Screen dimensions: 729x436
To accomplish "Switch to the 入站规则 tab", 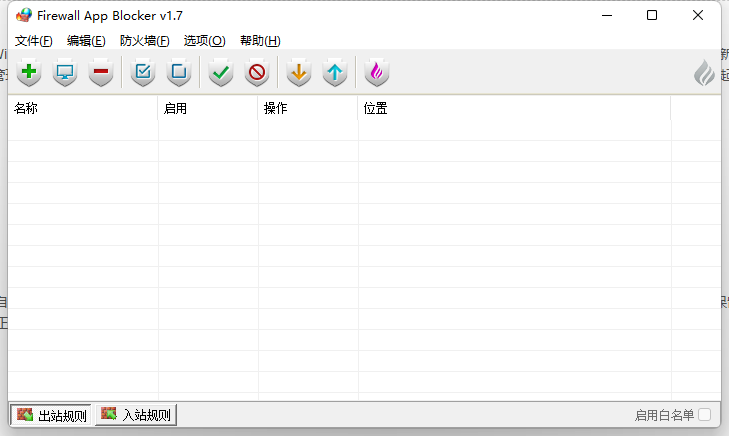I will pyautogui.click(x=136, y=415).
